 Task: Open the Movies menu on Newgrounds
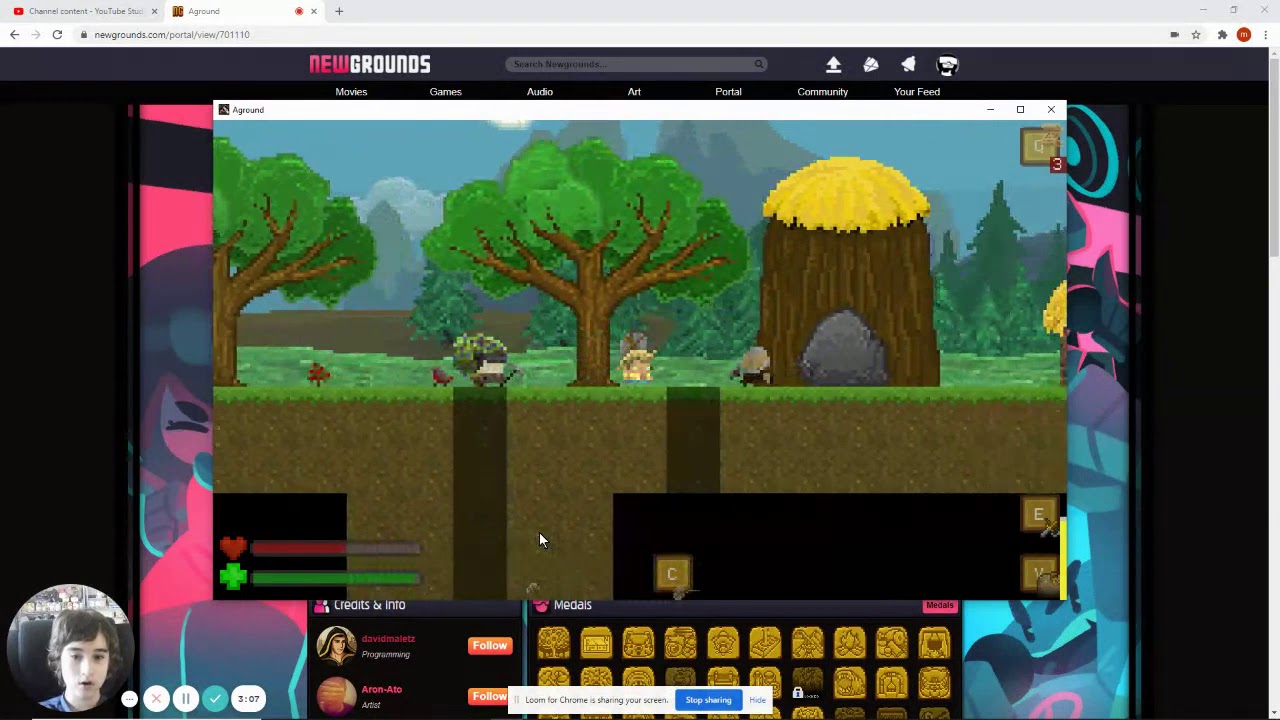coord(351,92)
